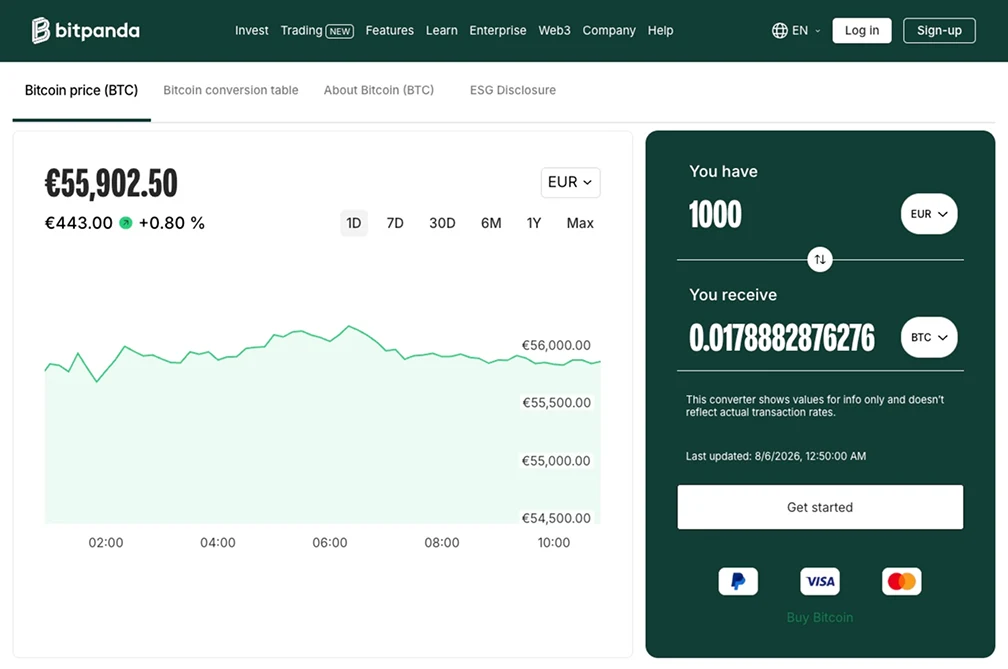The height and width of the screenshot is (669, 1008).
Task: Follow the Buy Bitcoin link
Action: tap(820, 617)
